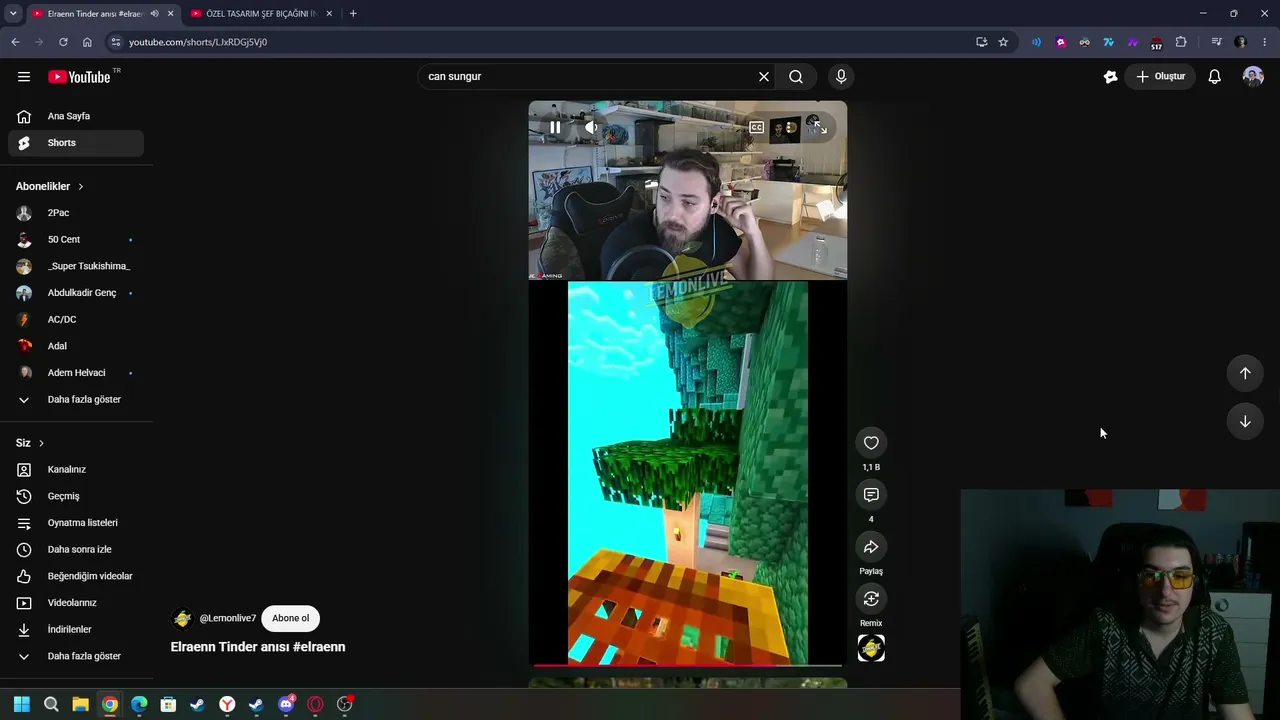Expand the Siz list 'Daha fazla göster'
This screenshot has height=720, width=1280.
click(x=76, y=656)
